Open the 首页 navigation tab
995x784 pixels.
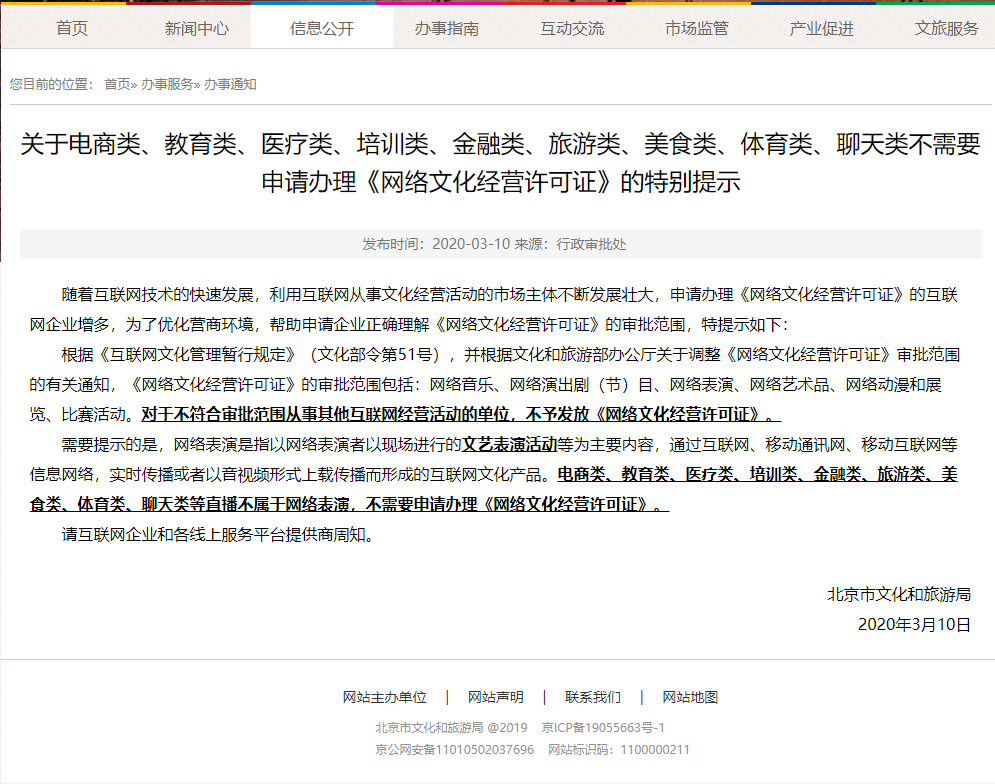(x=72, y=28)
